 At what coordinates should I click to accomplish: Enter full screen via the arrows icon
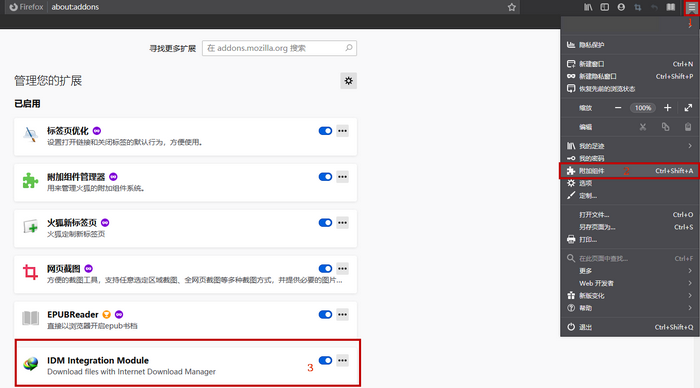(x=688, y=108)
